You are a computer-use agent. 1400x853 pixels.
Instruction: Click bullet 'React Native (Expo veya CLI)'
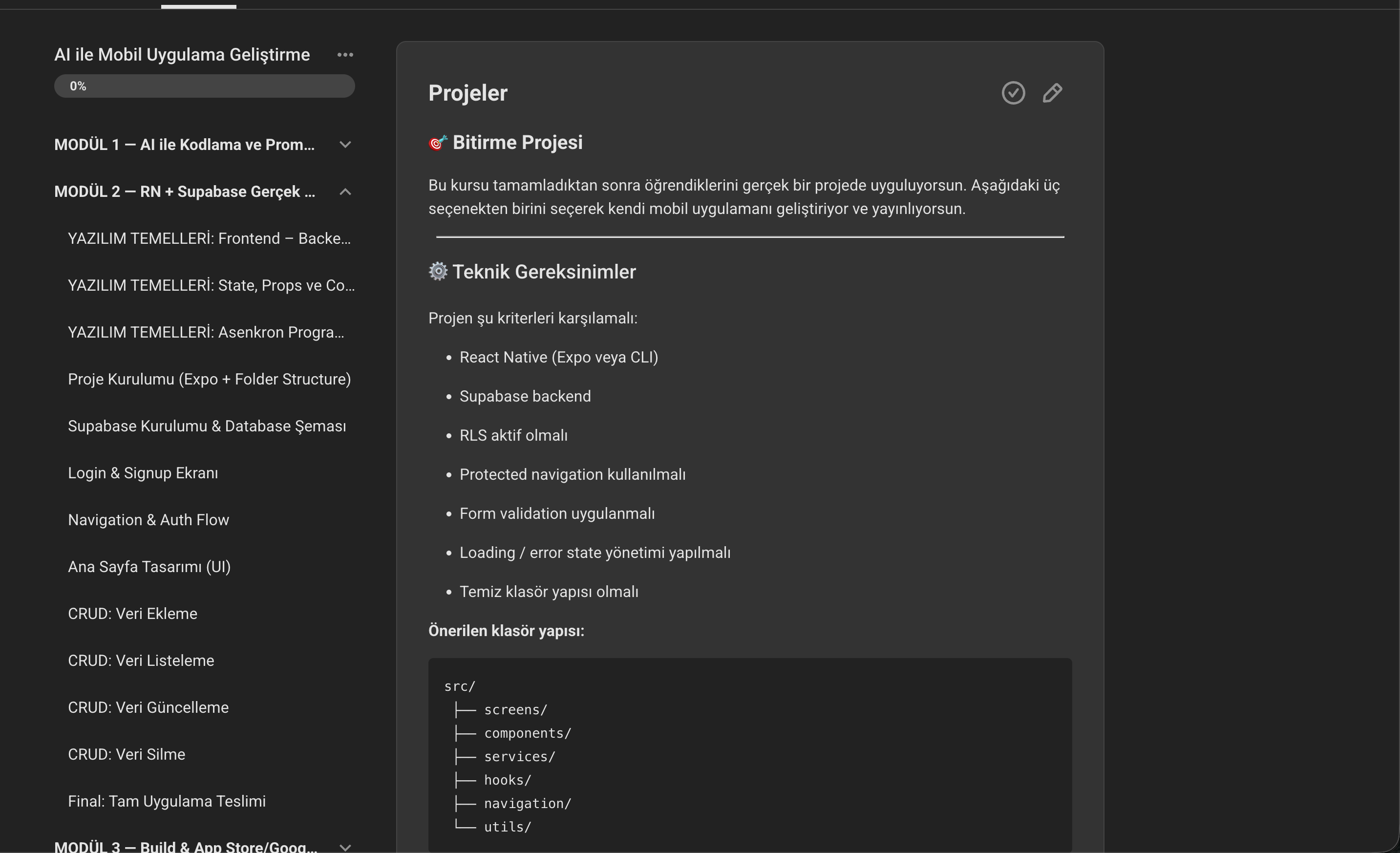[x=558, y=358]
